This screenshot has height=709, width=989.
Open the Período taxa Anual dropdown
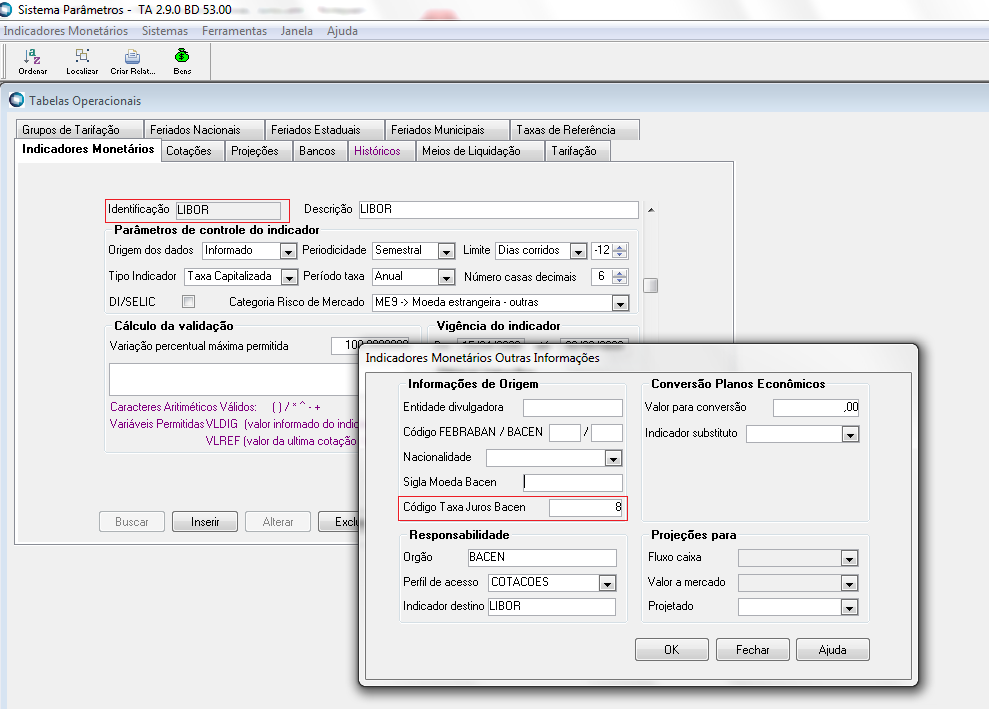pos(446,277)
